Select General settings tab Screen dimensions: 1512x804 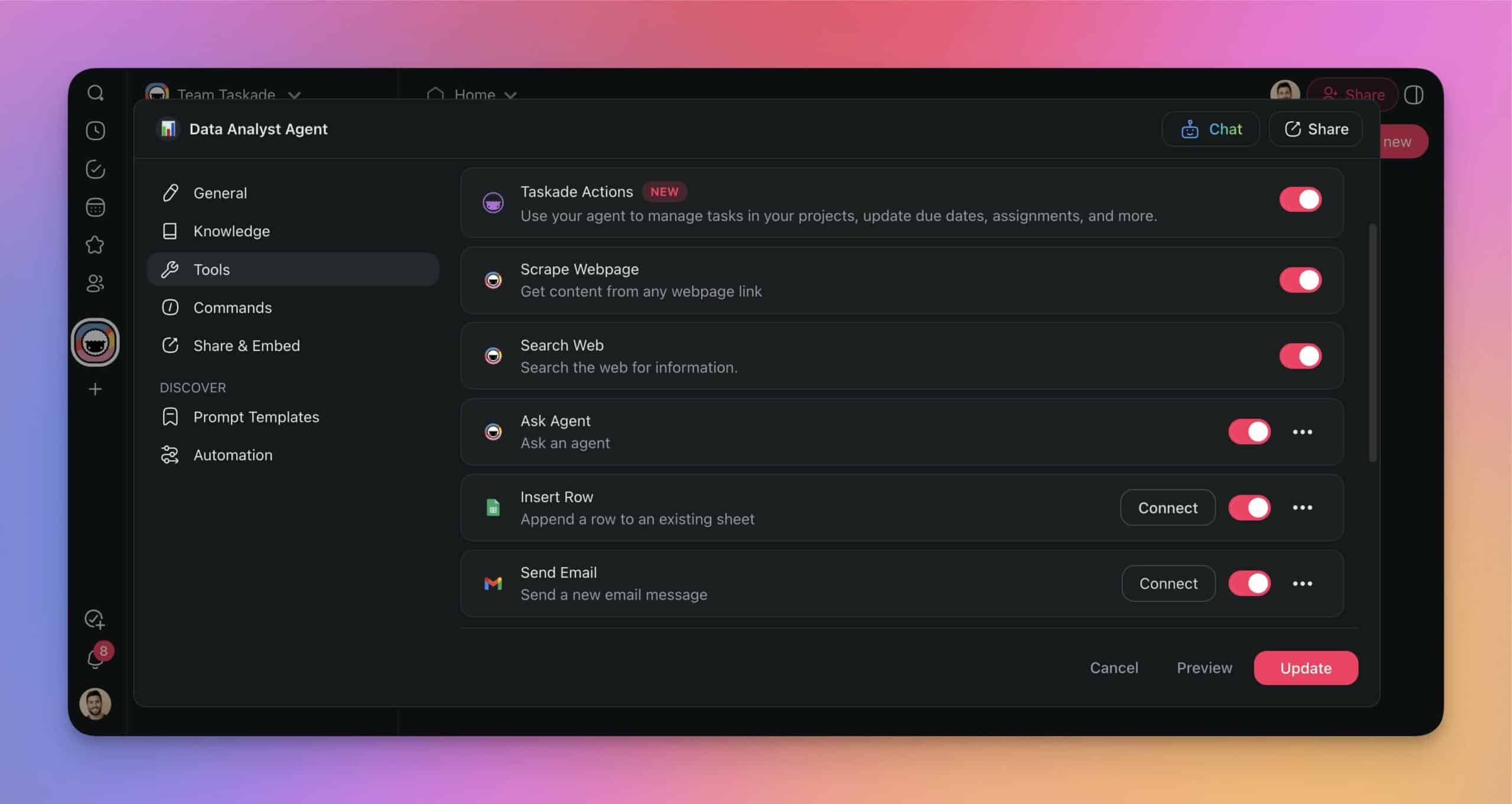(220, 192)
